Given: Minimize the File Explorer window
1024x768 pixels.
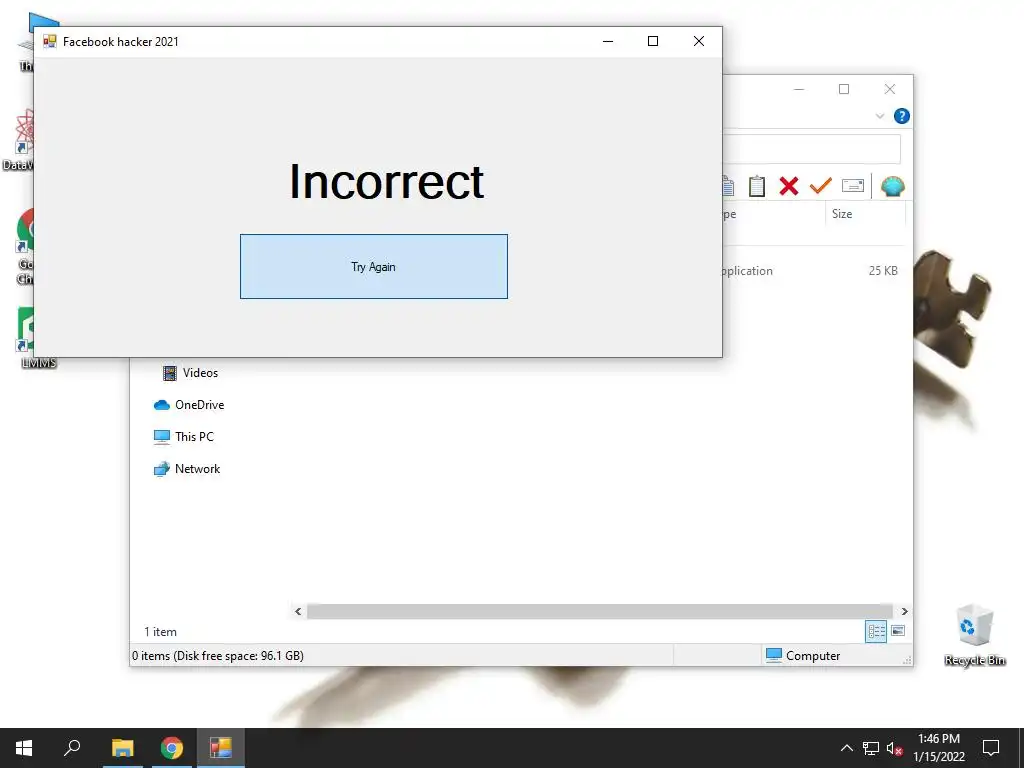Looking at the screenshot, I should tap(799, 89).
